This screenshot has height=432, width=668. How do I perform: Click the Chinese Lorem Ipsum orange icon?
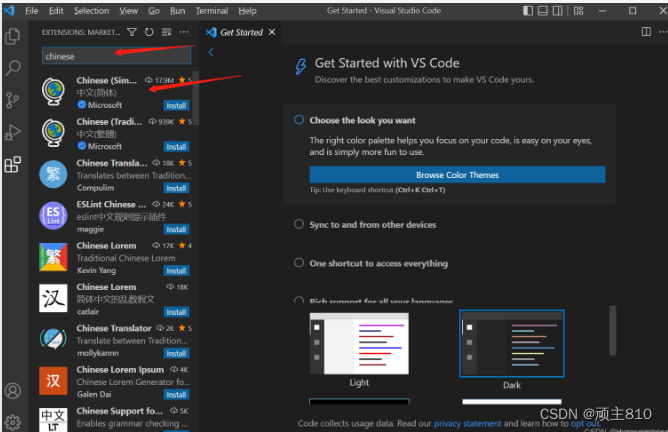pos(53,381)
